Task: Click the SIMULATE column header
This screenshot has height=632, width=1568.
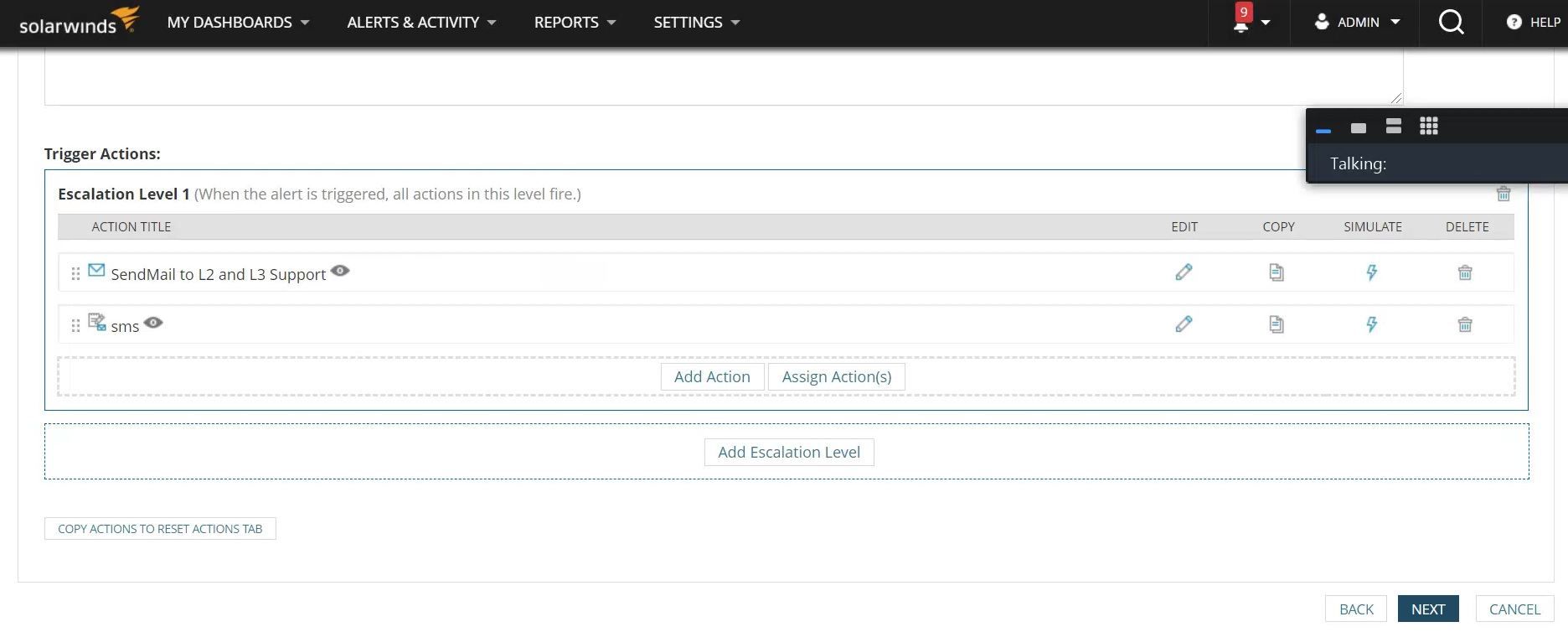Action: tap(1373, 227)
